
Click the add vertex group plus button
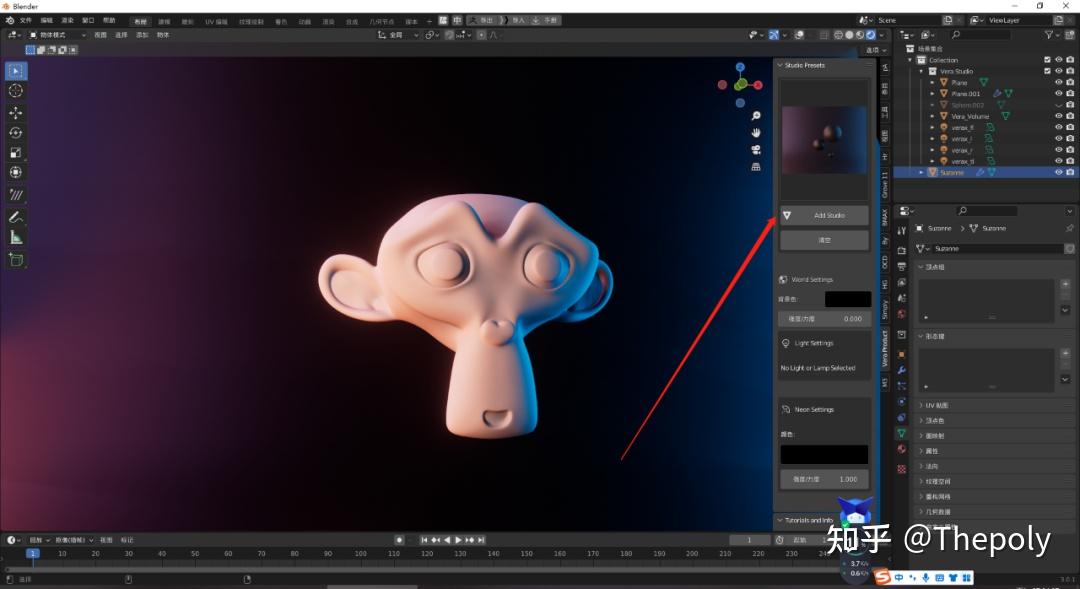1065,284
